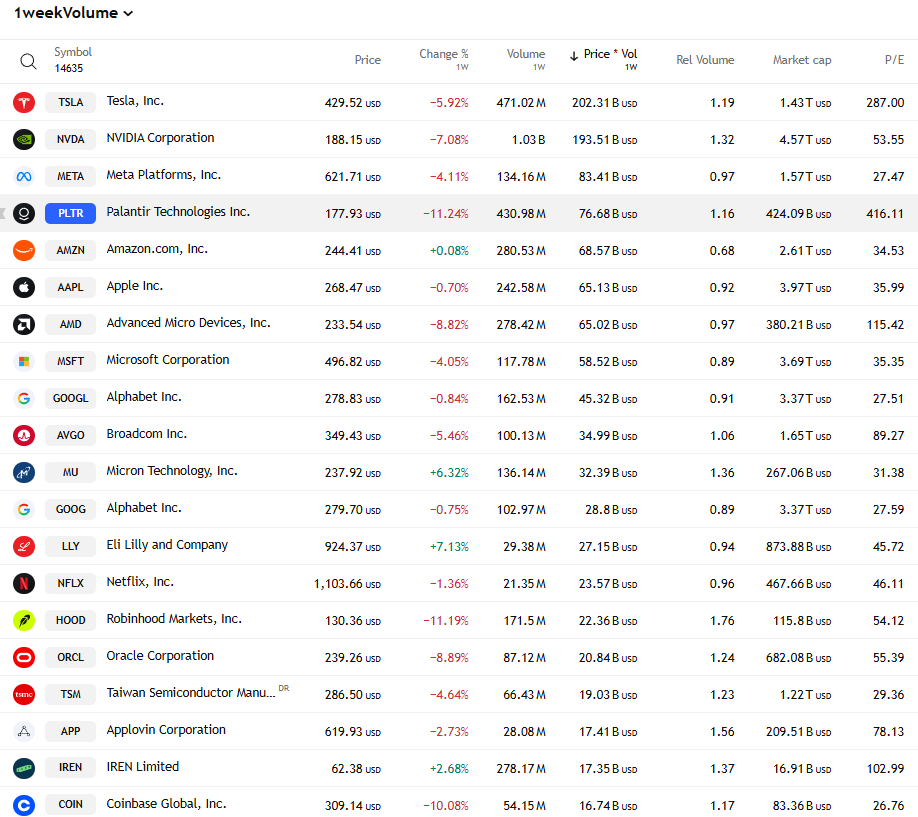Image resolution: width=918 pixels, height=817 pixels.
Task: Click NVIDIA's 4.57 T market cap
Action: [x=805, y=140]
